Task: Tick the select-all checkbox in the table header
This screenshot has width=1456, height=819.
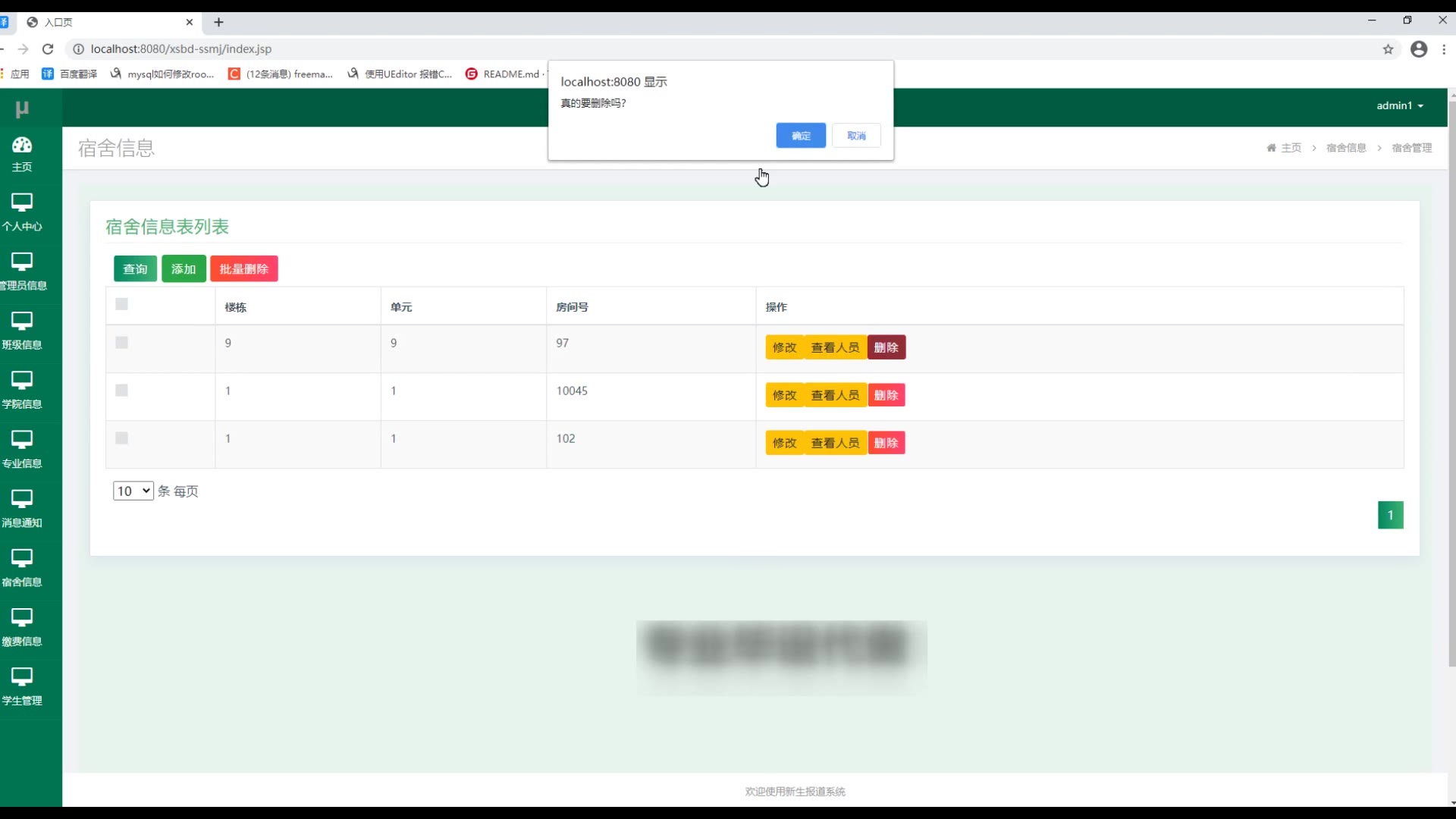Action: [121, 304]
